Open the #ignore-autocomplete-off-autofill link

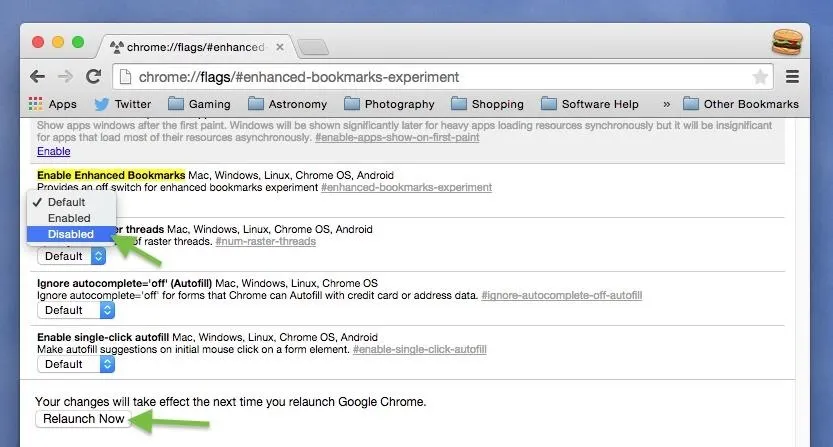pos(562,295)
